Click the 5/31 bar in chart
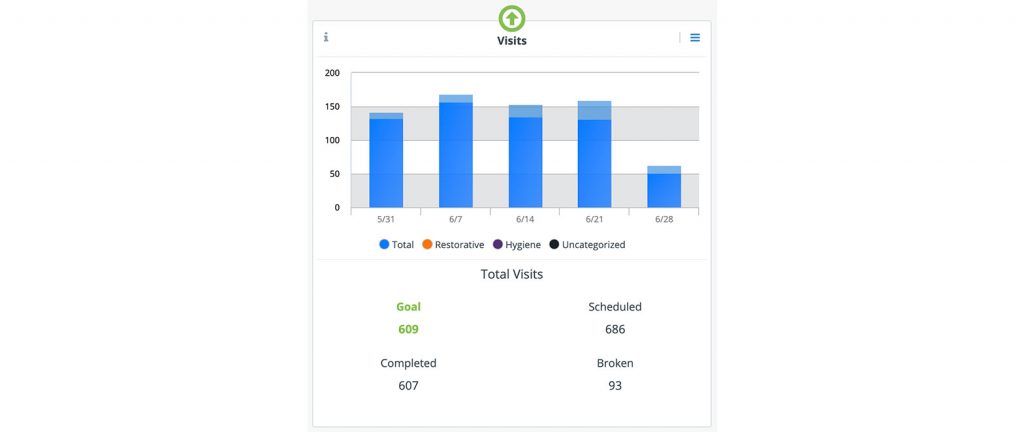 coord(386,162)
